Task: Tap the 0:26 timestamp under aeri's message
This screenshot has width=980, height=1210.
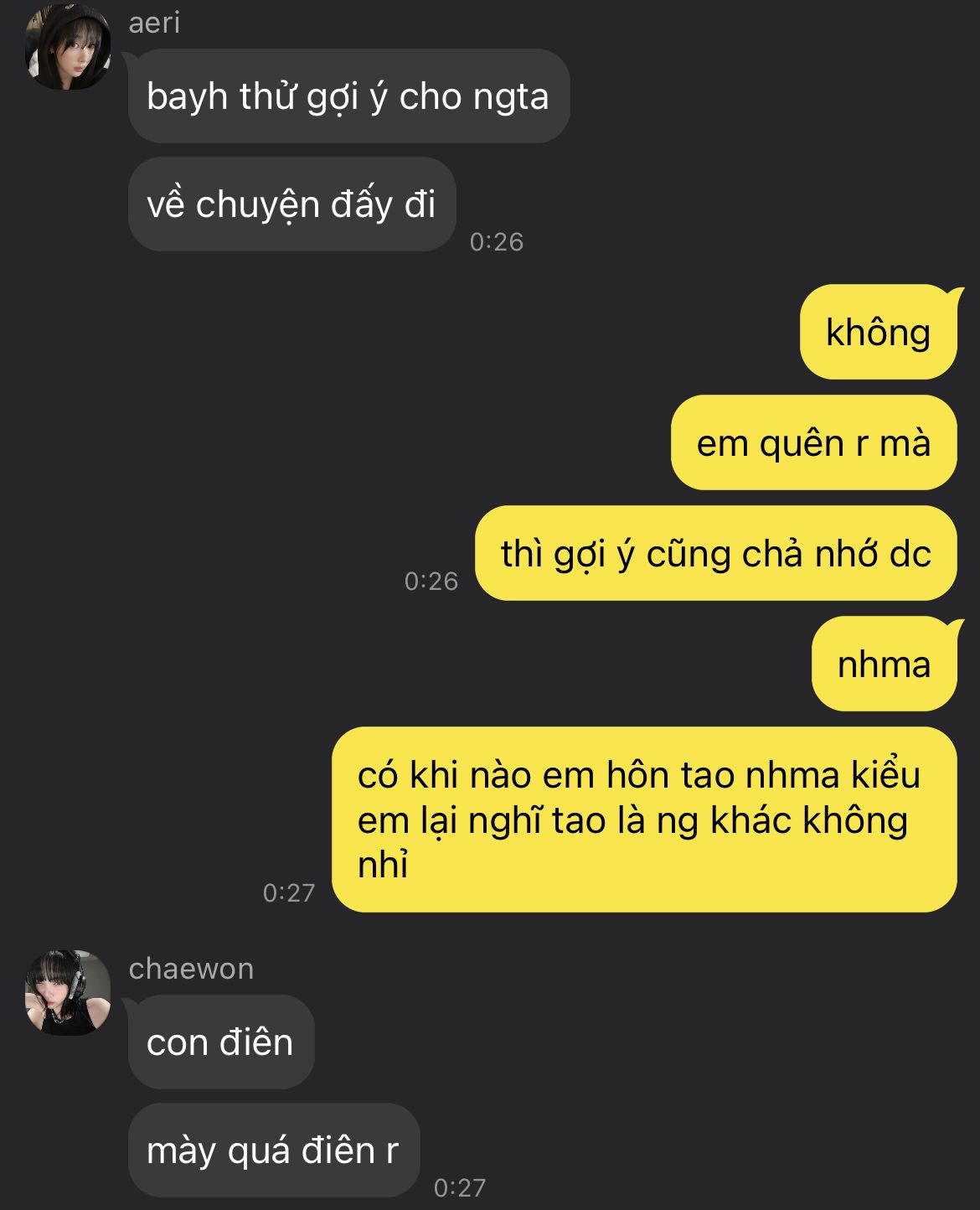Action: (x=497, y=242)
